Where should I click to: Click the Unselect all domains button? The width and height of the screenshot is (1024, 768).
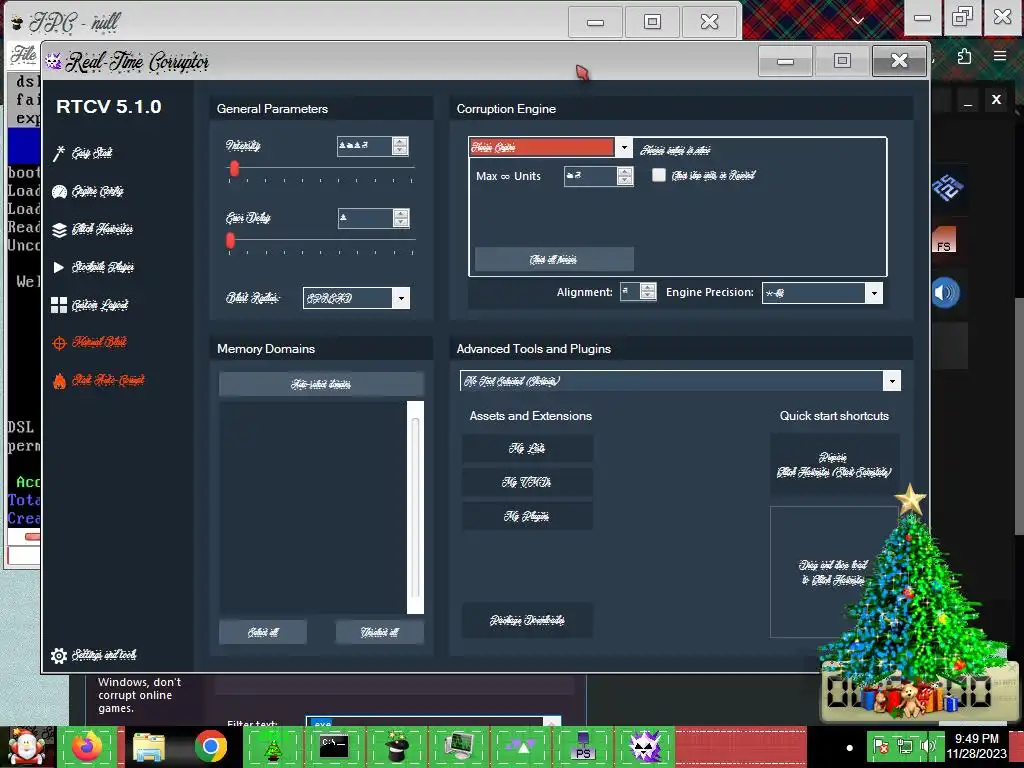click(x=380, y=632)
